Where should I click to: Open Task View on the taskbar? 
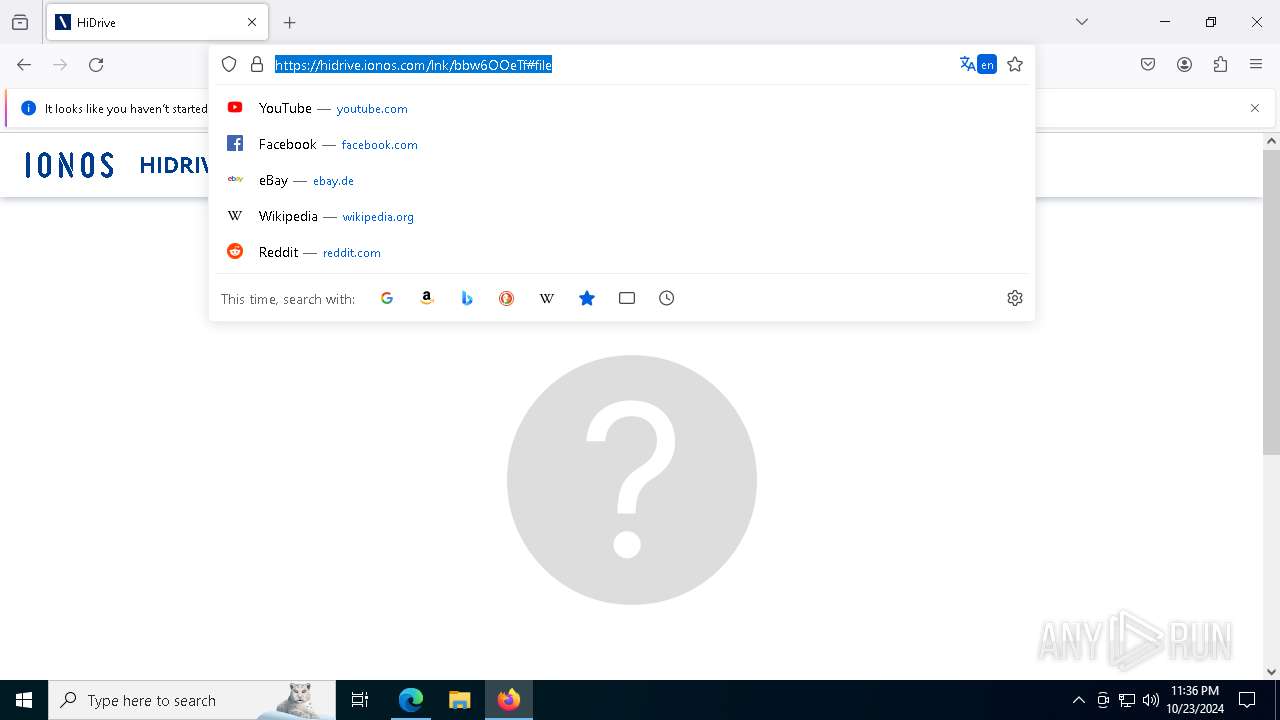coord(360,700)
